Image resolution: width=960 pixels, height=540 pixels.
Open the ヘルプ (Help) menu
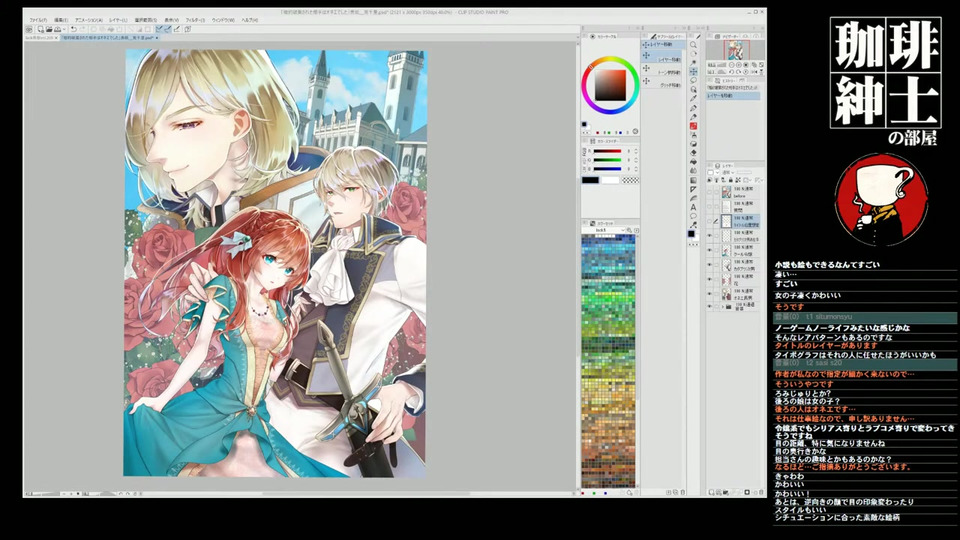(x=249, y=20)
